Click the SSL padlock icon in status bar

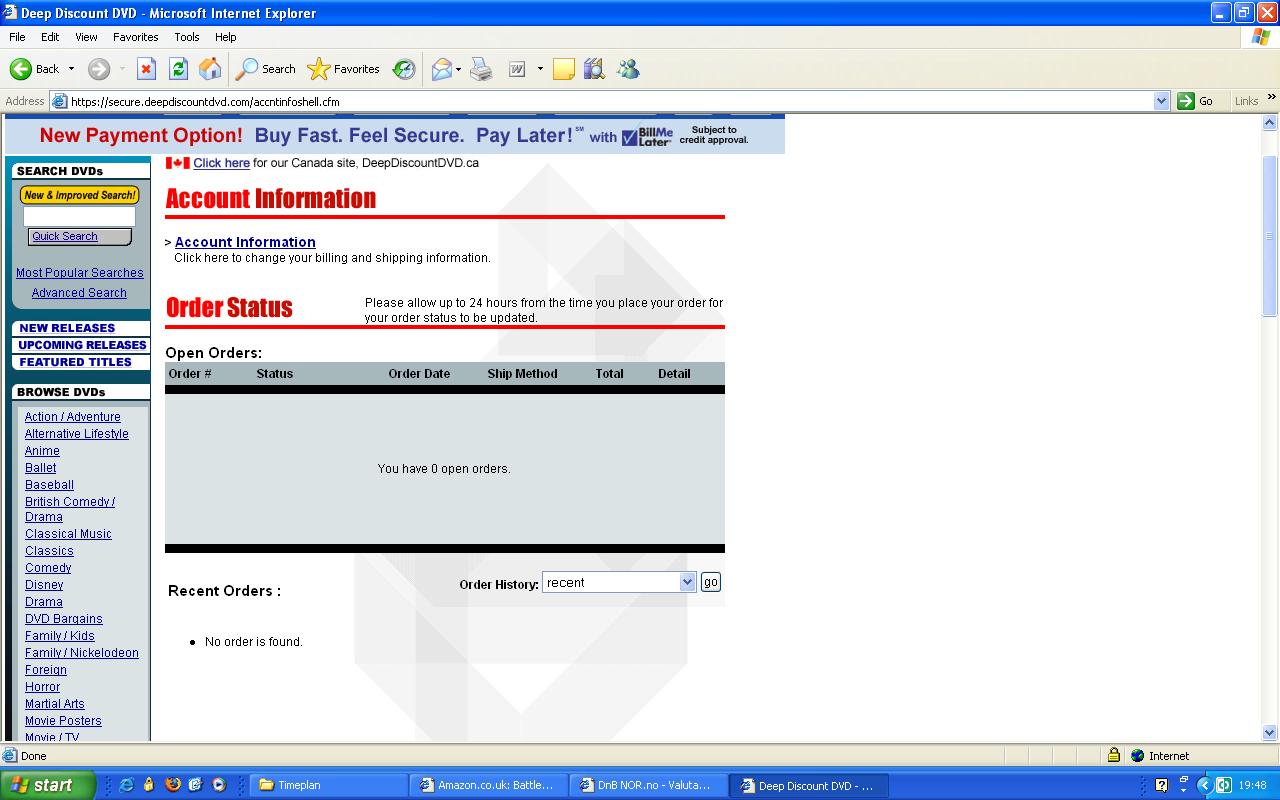[1113, 756]
